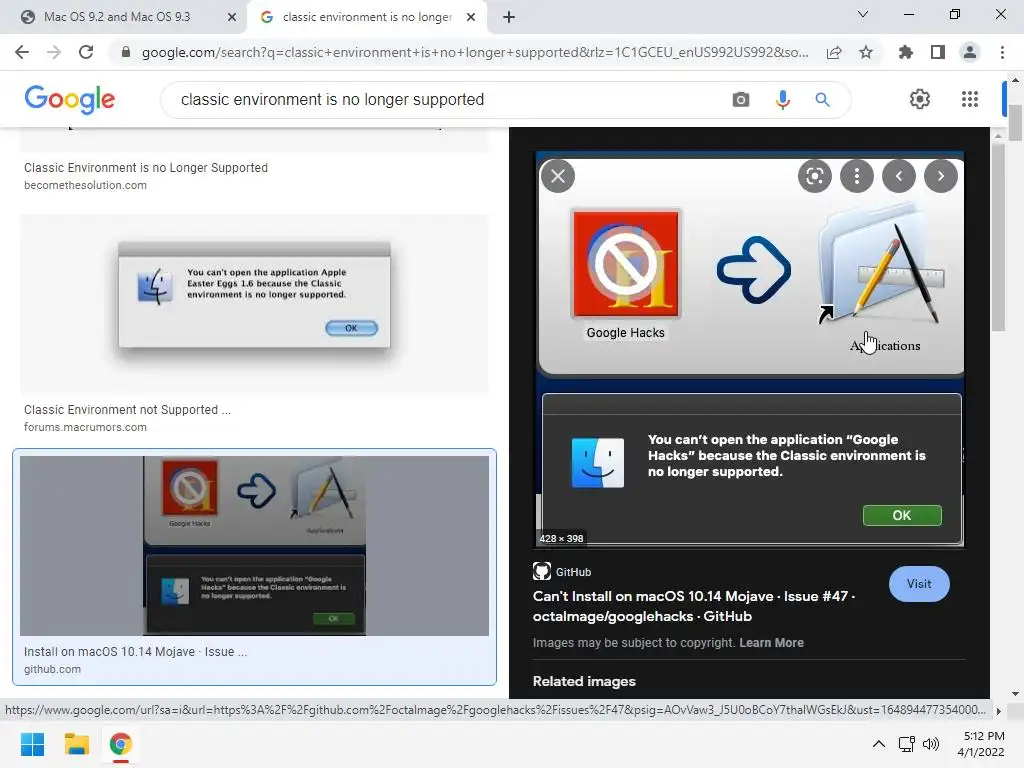This screenshot has height=768, width=1024.
Task: Open Classic Environment is no Longer Supported result
Action: tap(146, 168)
